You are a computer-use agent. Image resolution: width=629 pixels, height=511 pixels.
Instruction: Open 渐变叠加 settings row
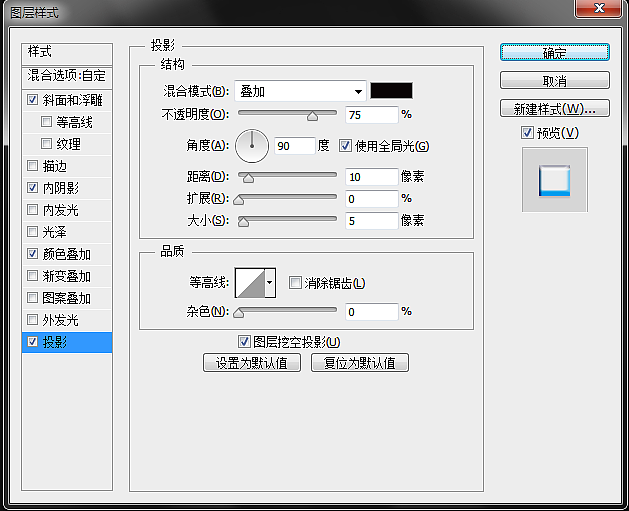point(67,276)
